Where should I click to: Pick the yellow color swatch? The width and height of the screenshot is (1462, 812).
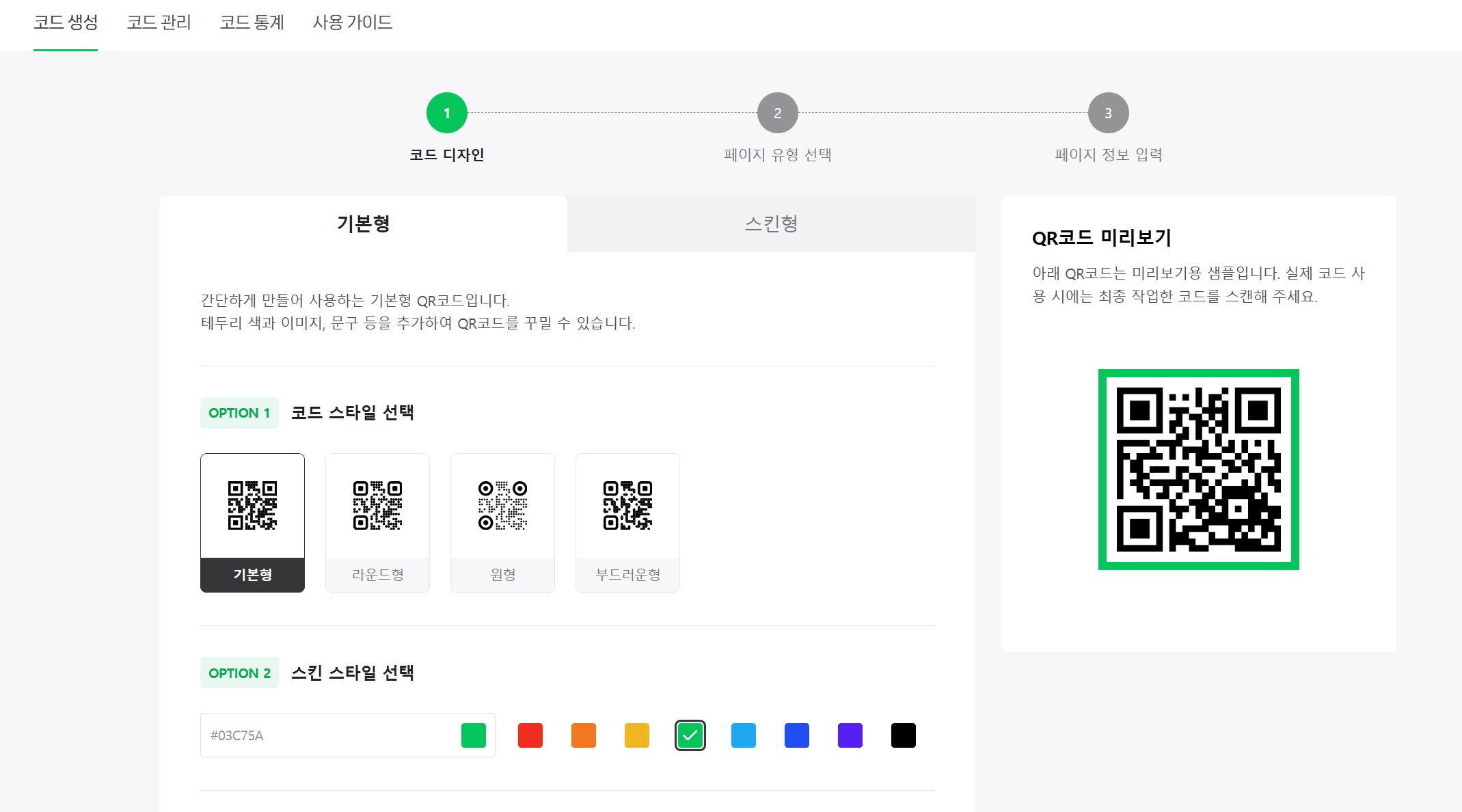(637, 735)
